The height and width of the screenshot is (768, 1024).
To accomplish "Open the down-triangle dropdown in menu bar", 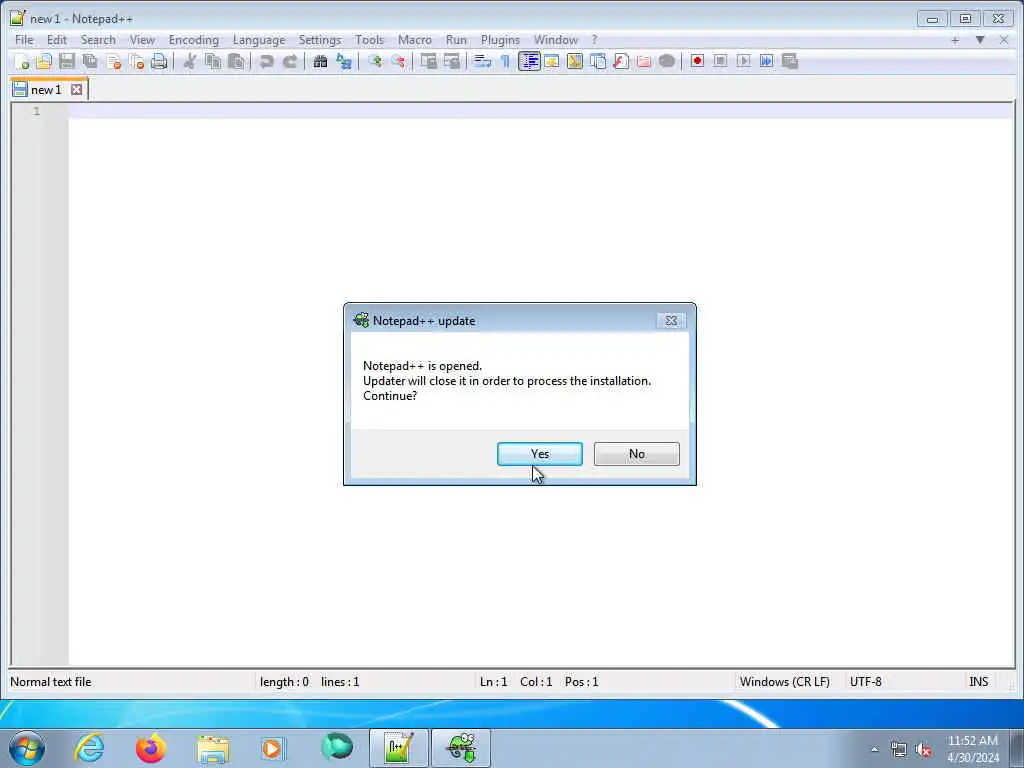I will coord(980,40).
